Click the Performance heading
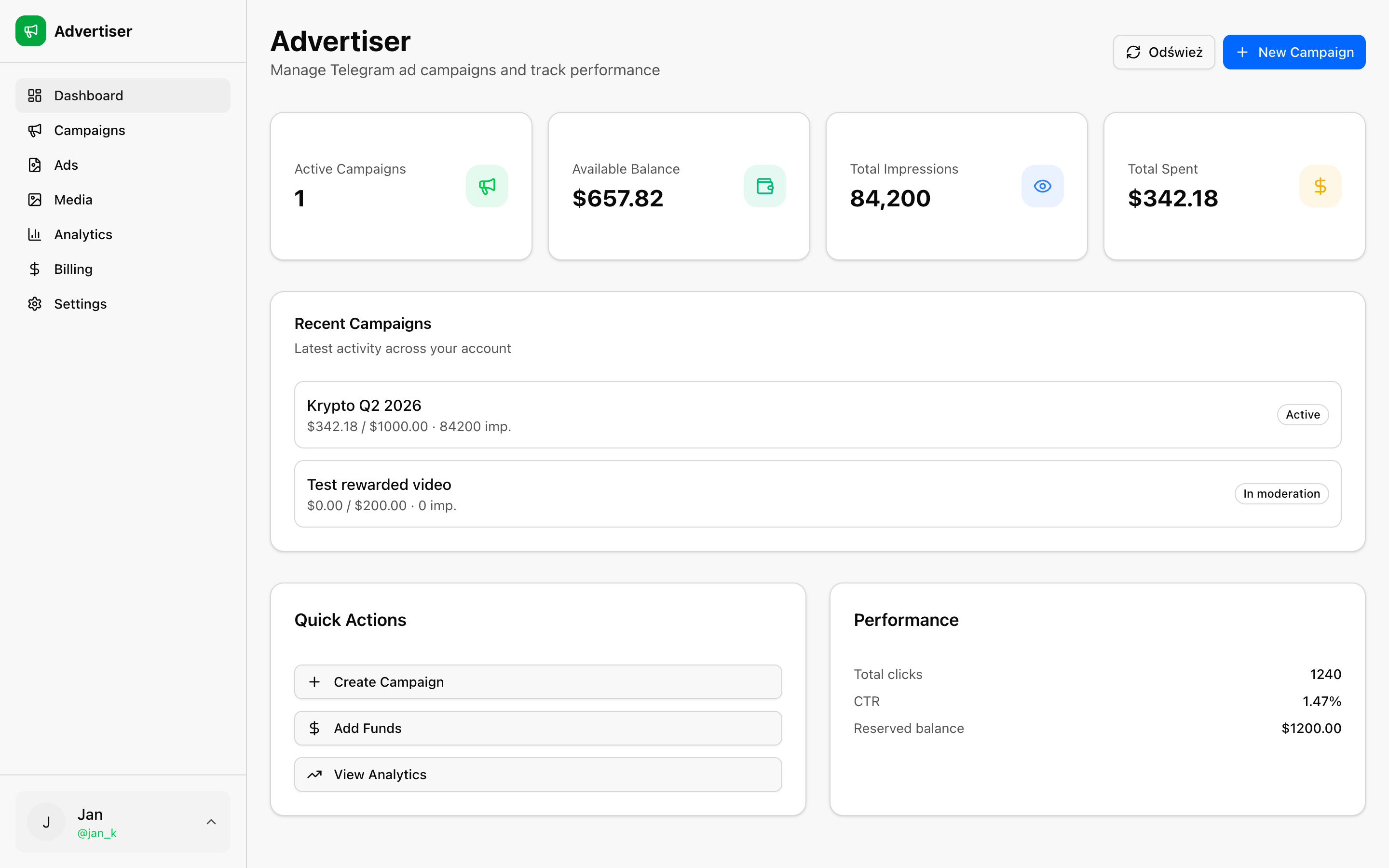This screenshot has width=1389, height=868. pyautogui.click(x=906, y=620)
